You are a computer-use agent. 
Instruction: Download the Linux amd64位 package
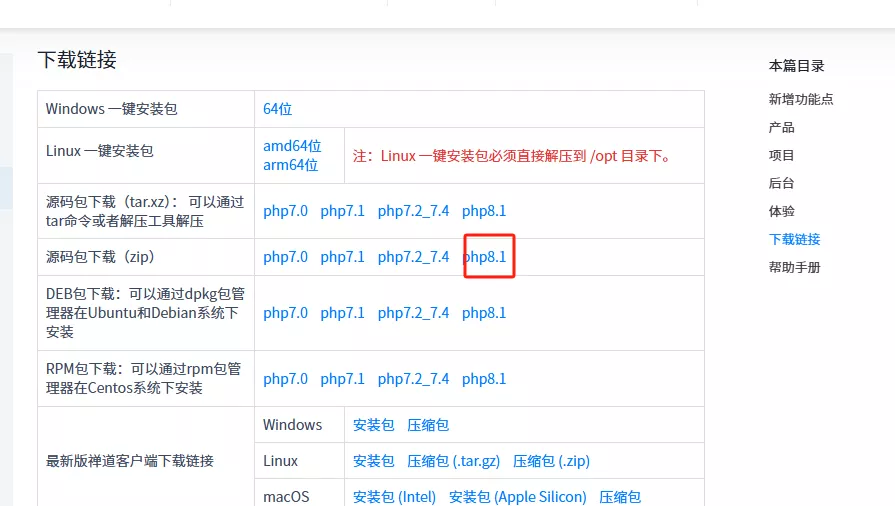coord(292,146)
